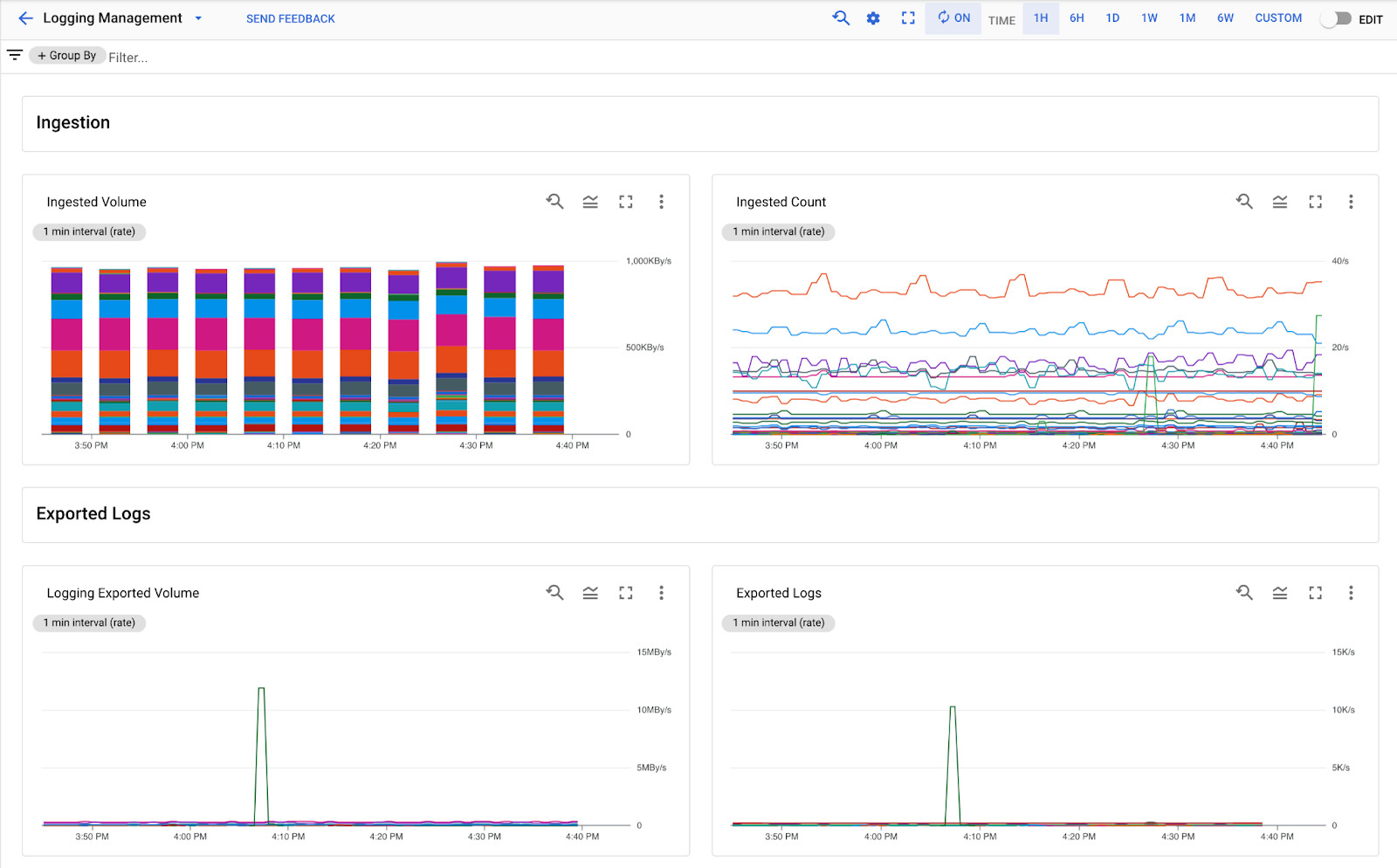Click the area chart mode icon on Exported Logs
Screen dimensions: 1397x868
(1280, 593)
